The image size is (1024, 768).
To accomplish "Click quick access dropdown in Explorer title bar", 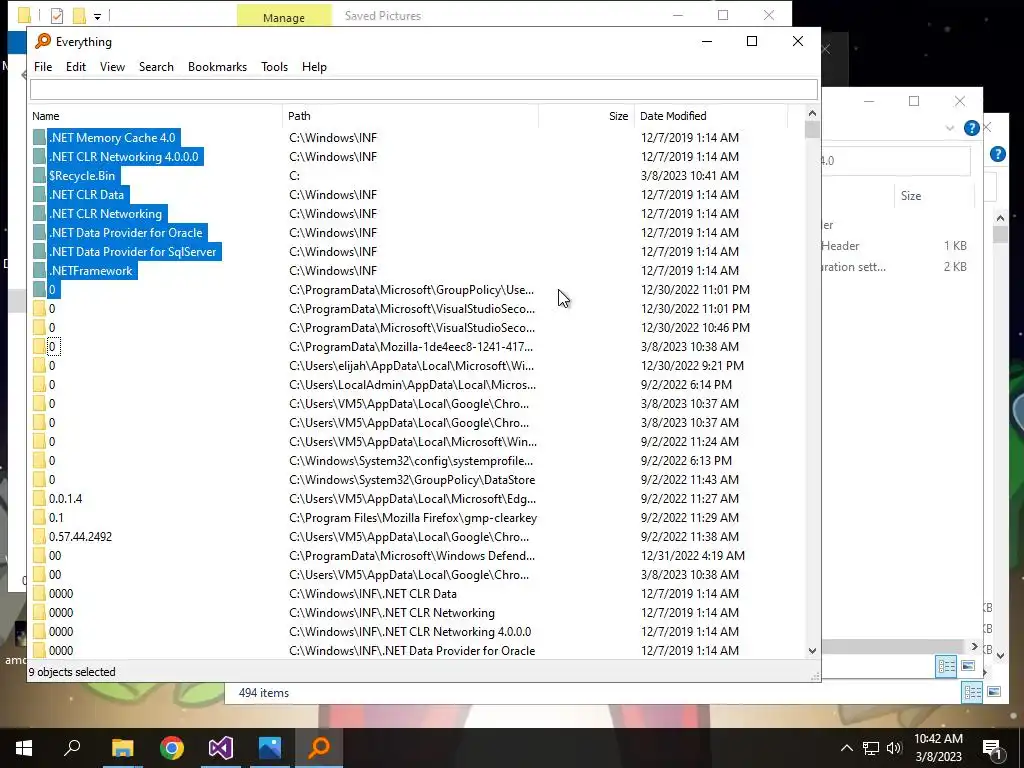I will click(x=97, y=16).
